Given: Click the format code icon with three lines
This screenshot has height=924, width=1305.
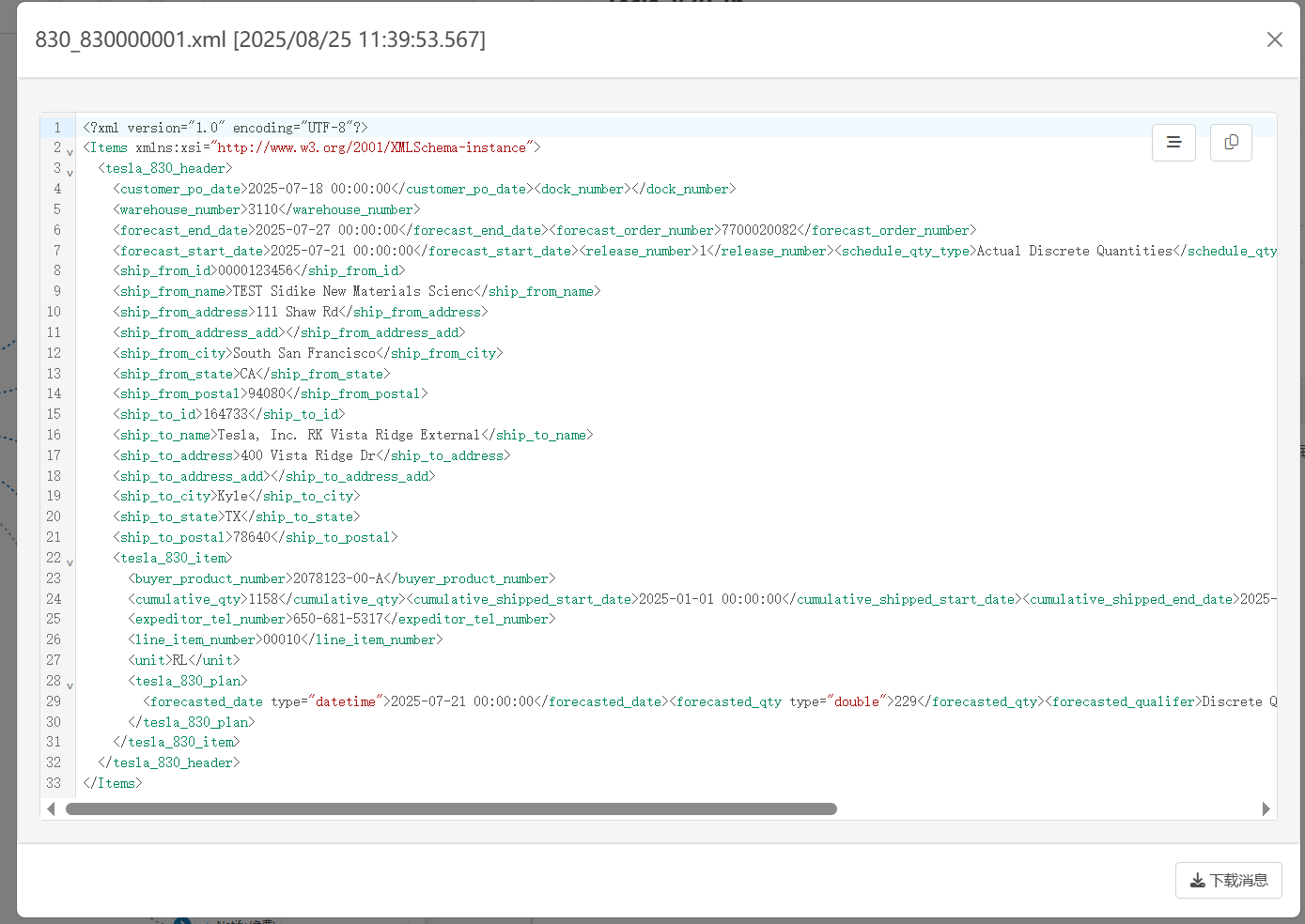Looking at the screenshot, I should (x=1173, y=143).
